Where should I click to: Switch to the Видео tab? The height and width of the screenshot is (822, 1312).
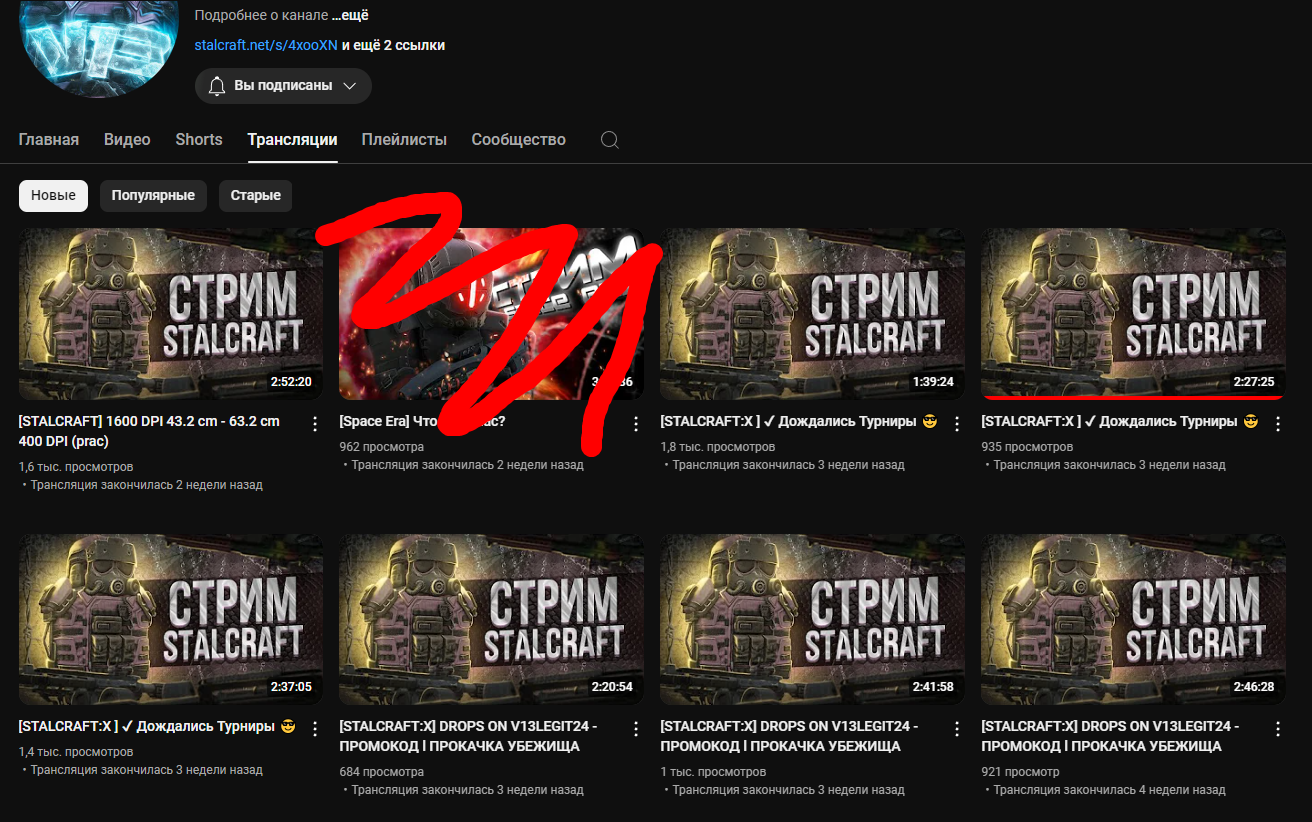[x=127, y=140]
